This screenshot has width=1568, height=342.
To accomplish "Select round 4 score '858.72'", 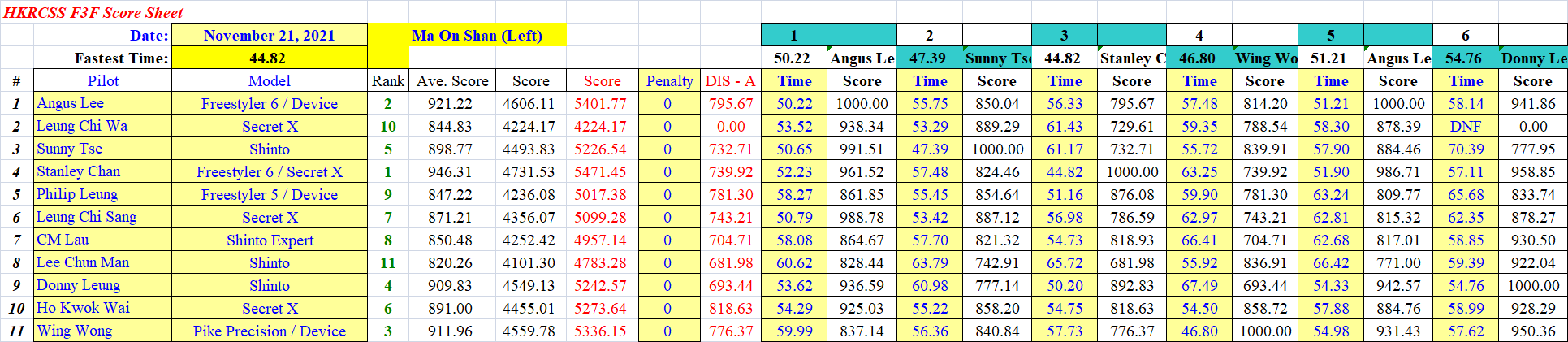I will [1264, 308].
